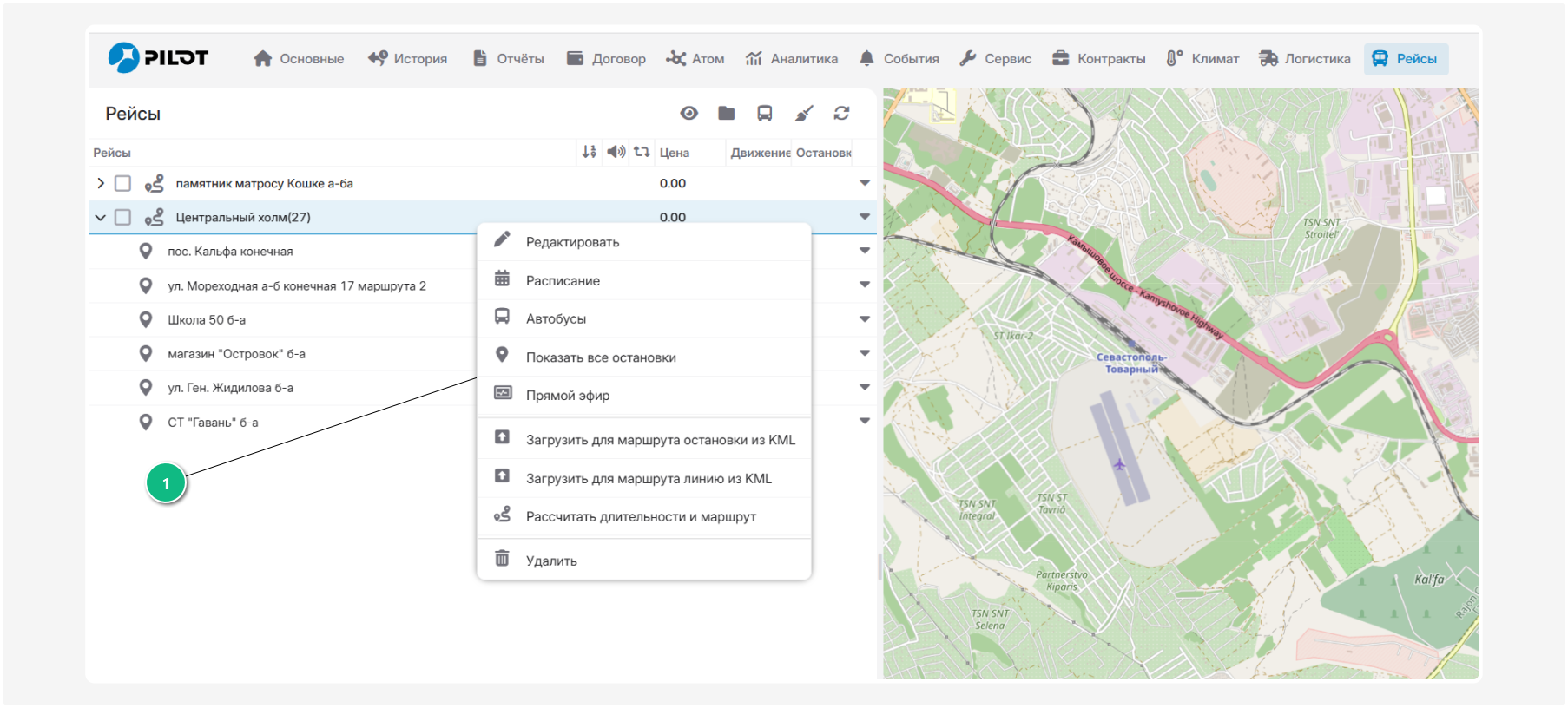Click the speaker sound column icon
This screenshot has width=1568, height=708.
click(616, 152)
